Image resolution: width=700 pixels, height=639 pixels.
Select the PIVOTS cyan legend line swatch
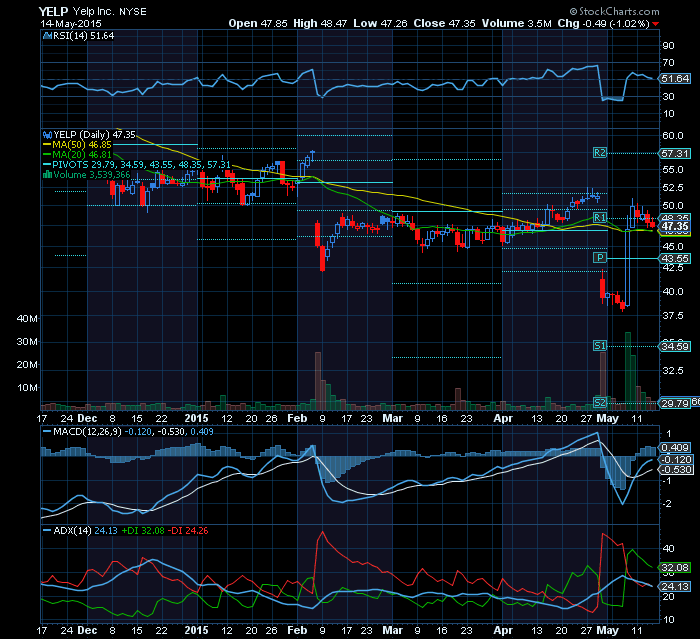(x=47, y=165)
